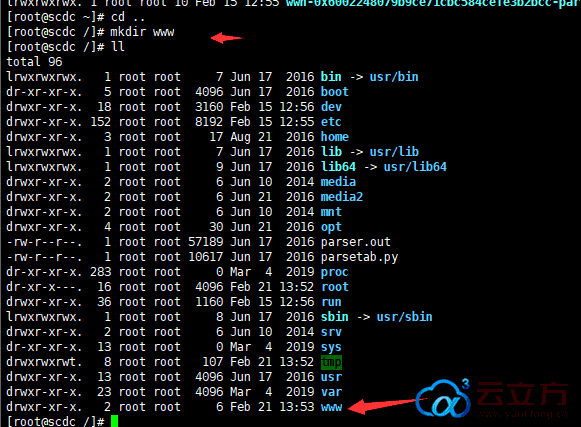Viewport: 581px width, 427px height.
Task: Click the mkdir www command text
Action: tap(142, 32)
